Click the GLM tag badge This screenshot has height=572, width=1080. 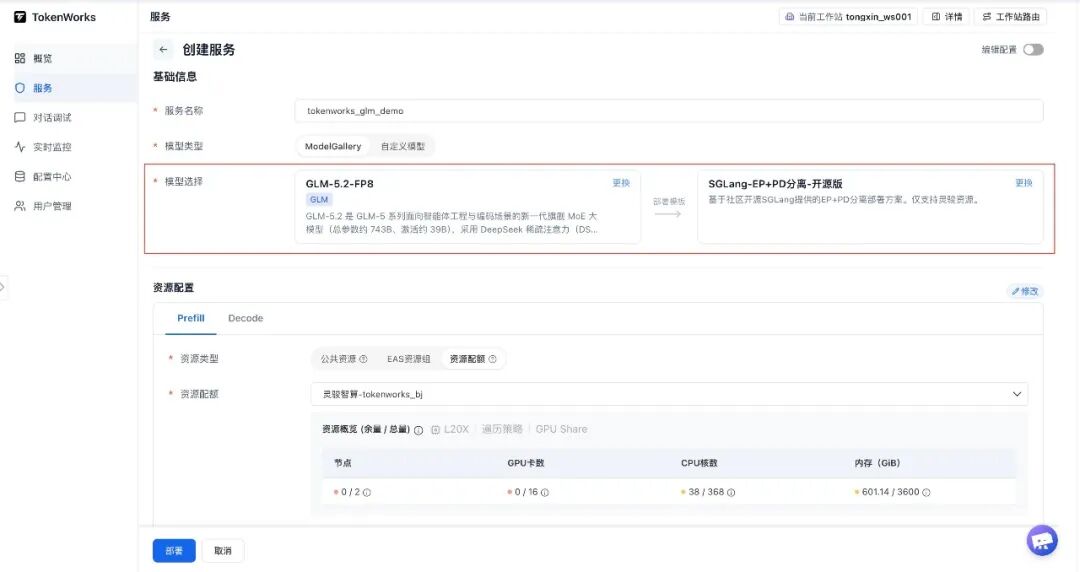click(319, 199)
